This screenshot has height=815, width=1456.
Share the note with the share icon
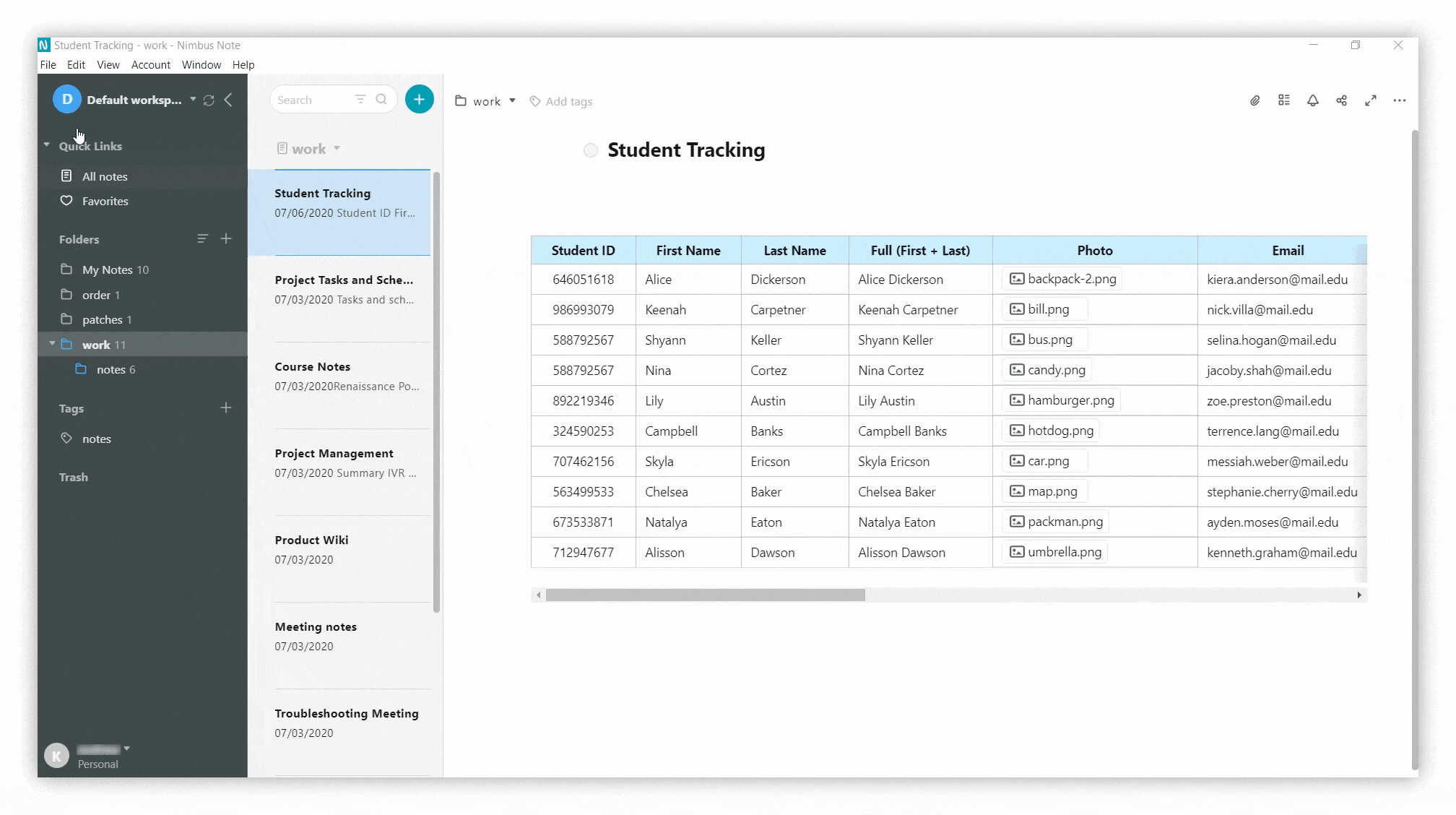(1341, 100)
